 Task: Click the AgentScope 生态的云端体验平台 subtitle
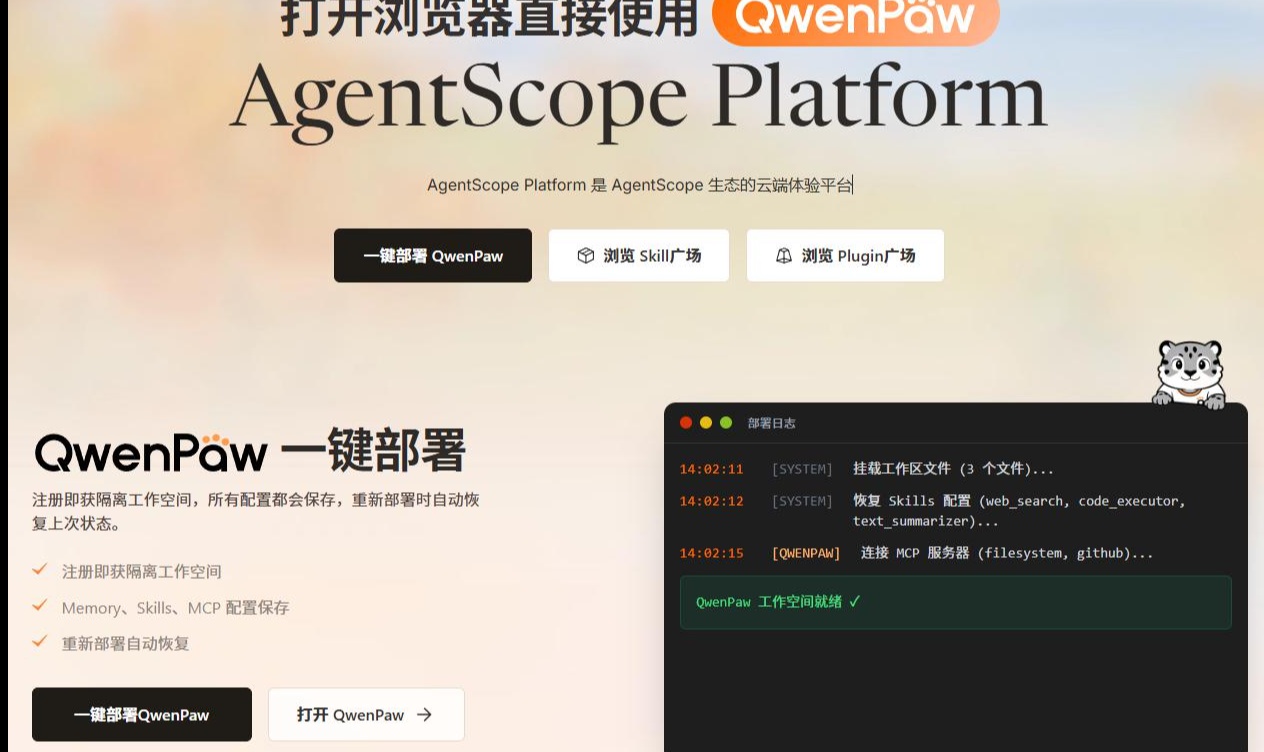click(640, 185)
